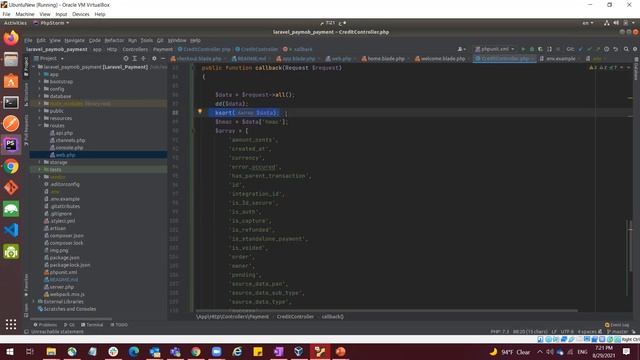
Task: Click the green Run button in the toolbar
Action: point(522,49)
